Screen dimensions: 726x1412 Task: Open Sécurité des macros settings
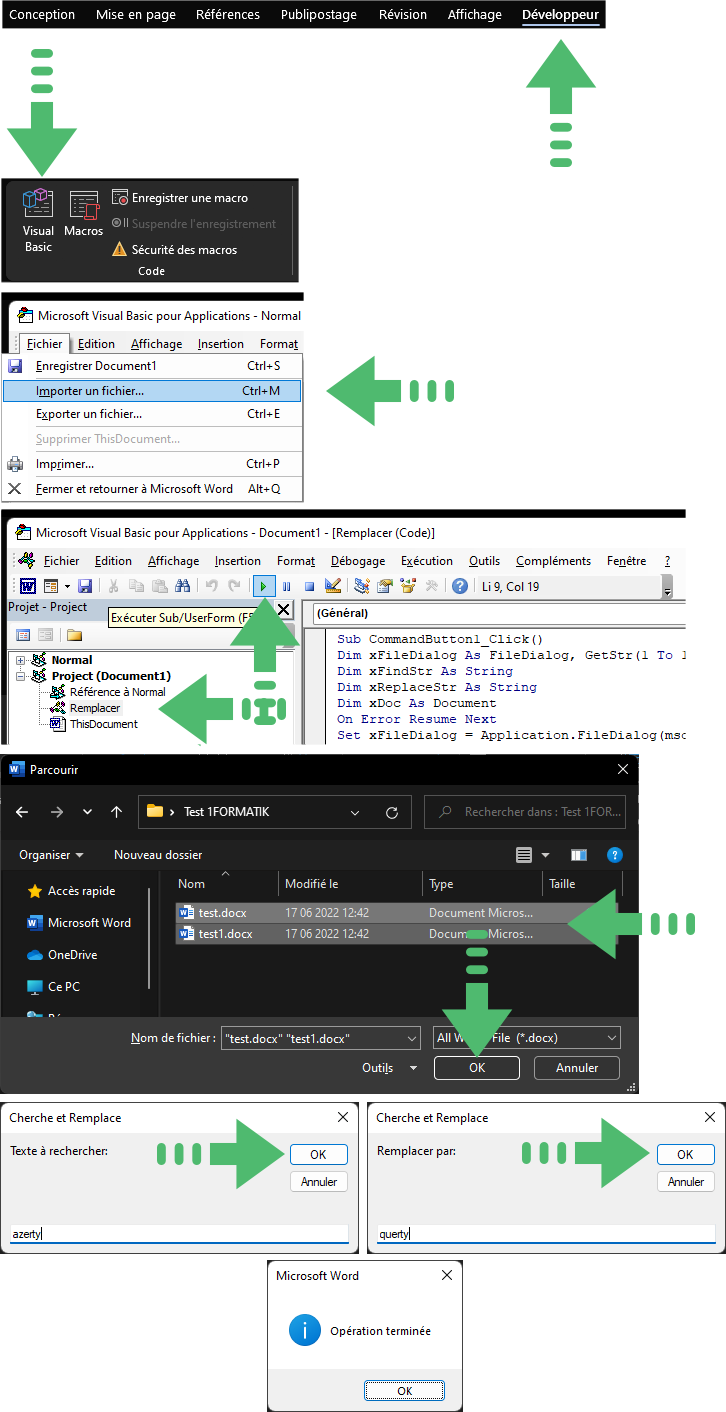tap(175, 250)
